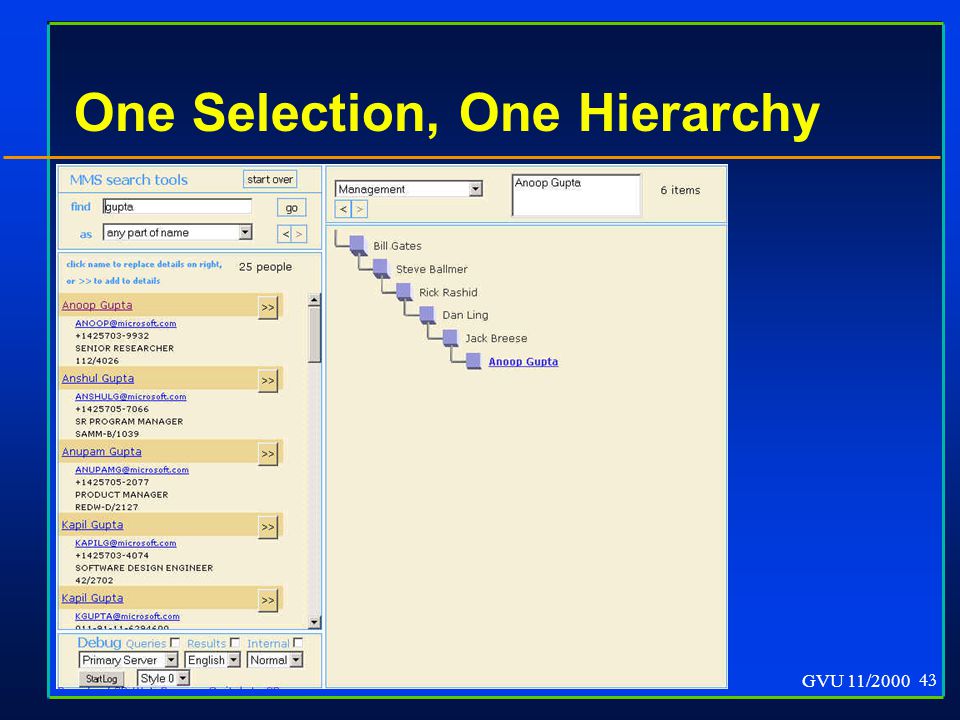960x720 pixels.
Task: Click the StartLog button
Action: [x=102, y=679]
